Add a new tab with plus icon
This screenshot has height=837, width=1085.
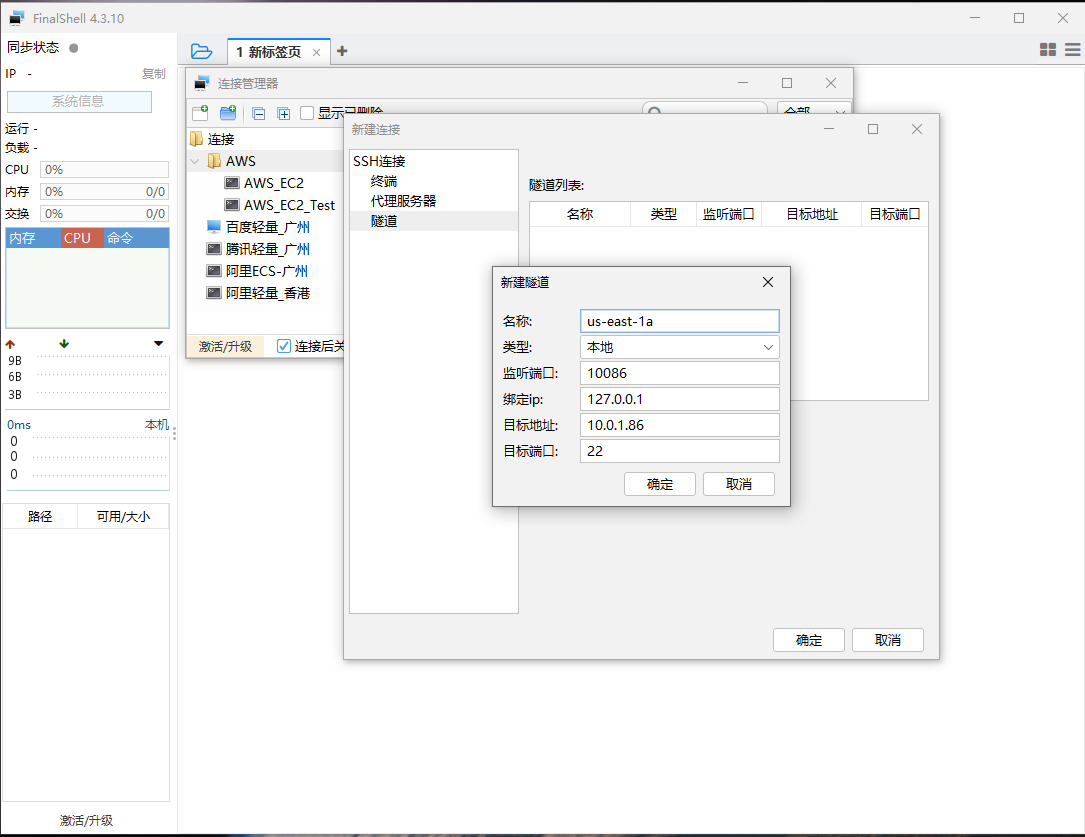click(x=342, y=51)
